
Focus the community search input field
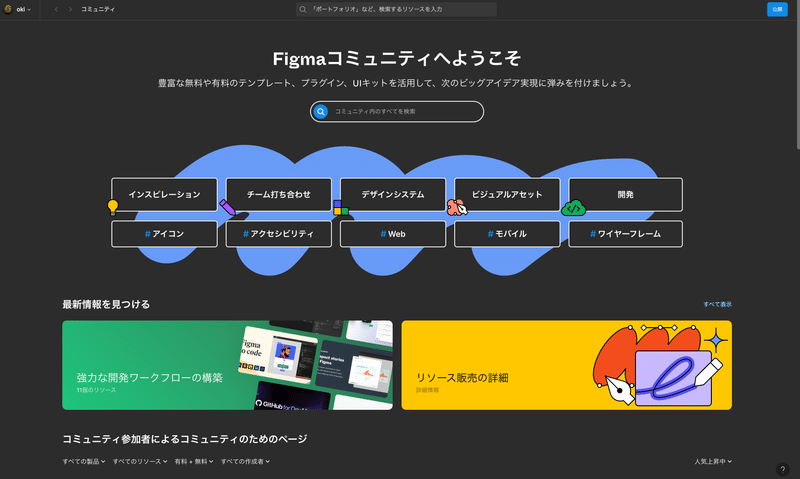[x=397, y=111]
